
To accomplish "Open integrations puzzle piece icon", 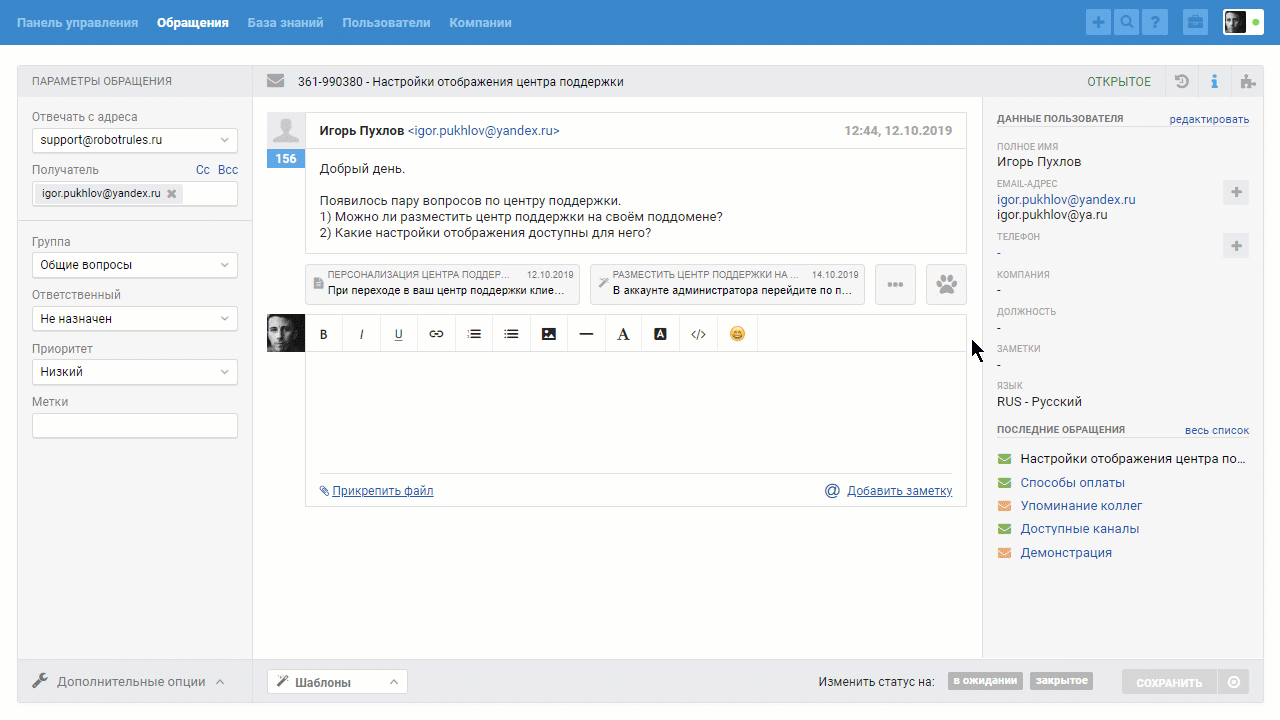I will click(1247, 82).
